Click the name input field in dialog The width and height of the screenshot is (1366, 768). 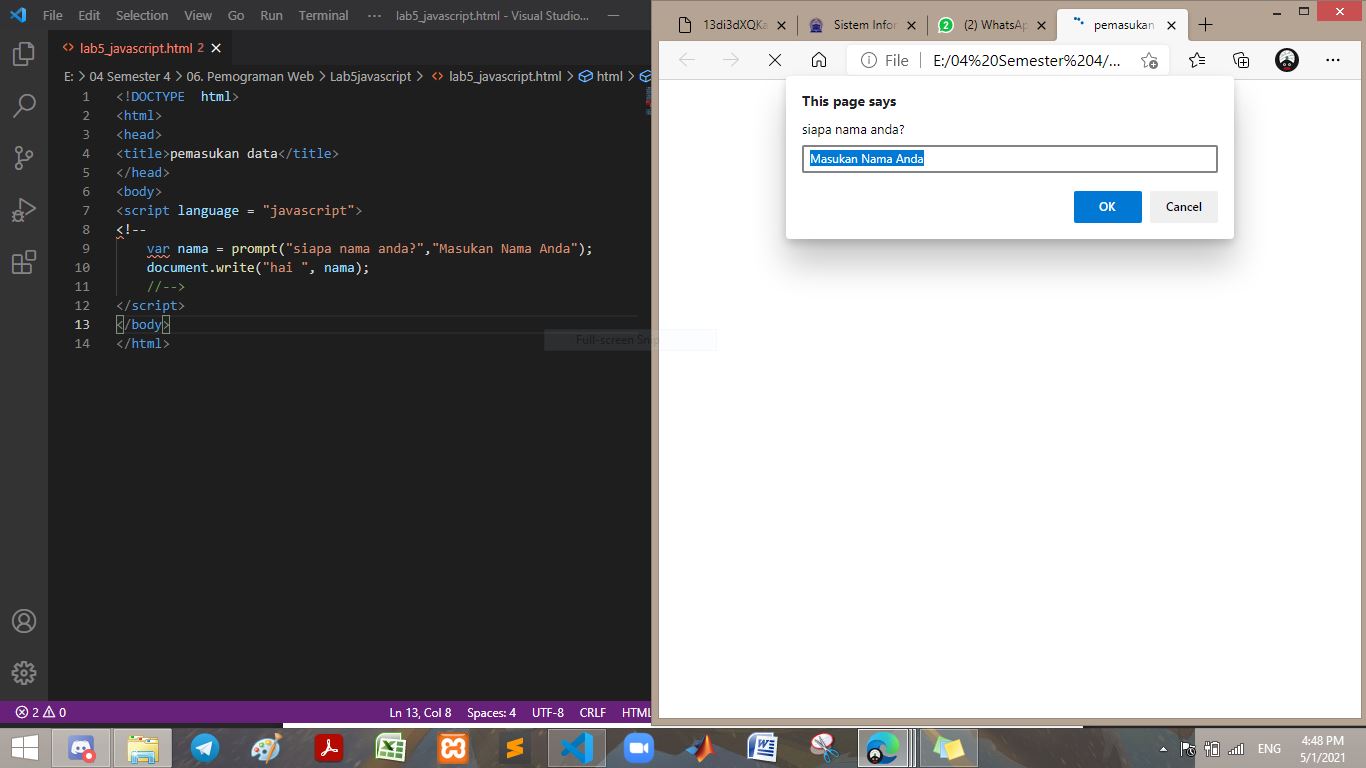point(1009,159)
